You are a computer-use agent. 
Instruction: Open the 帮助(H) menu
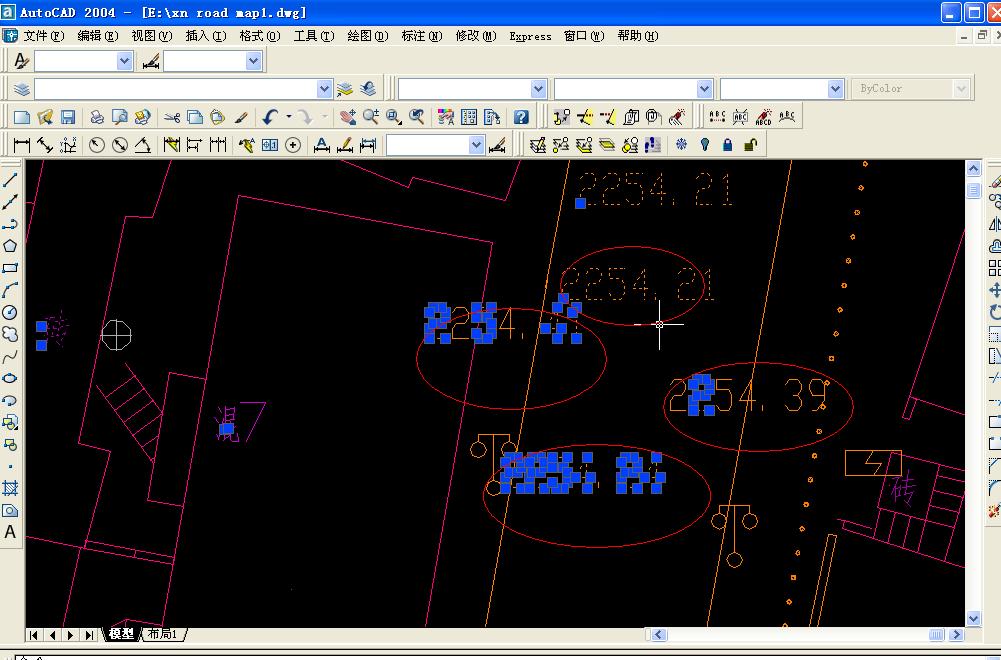637,36
